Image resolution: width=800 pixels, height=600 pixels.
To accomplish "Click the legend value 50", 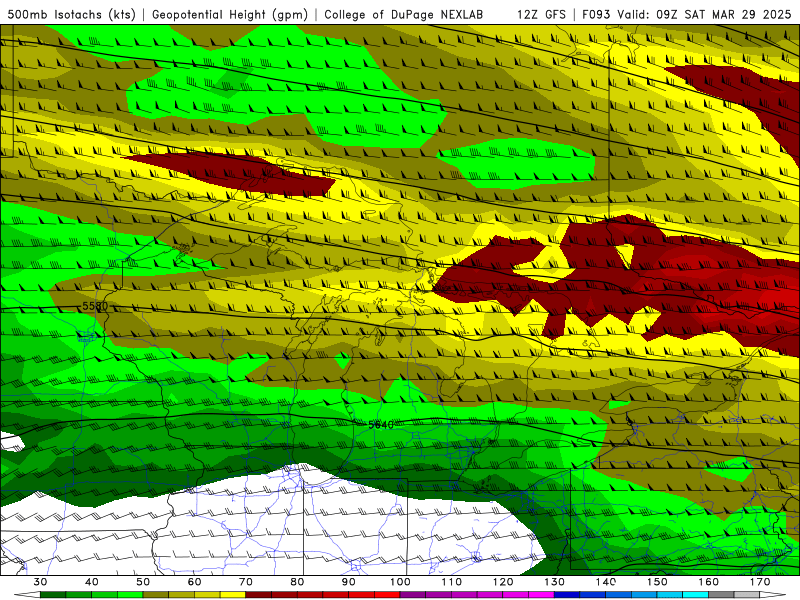I will [x=143, y=582].
